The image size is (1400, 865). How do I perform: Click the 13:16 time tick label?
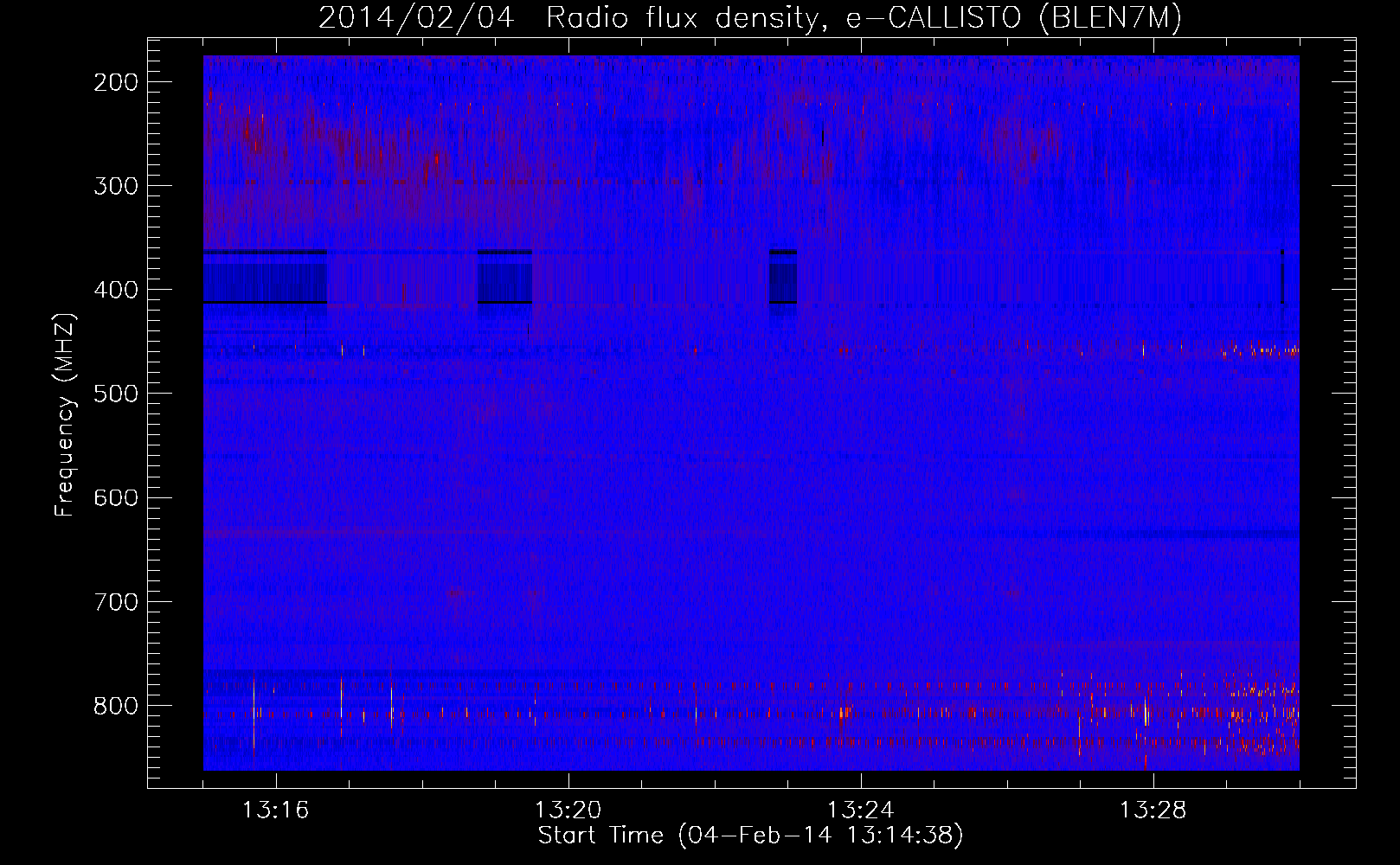pos(275,811)
